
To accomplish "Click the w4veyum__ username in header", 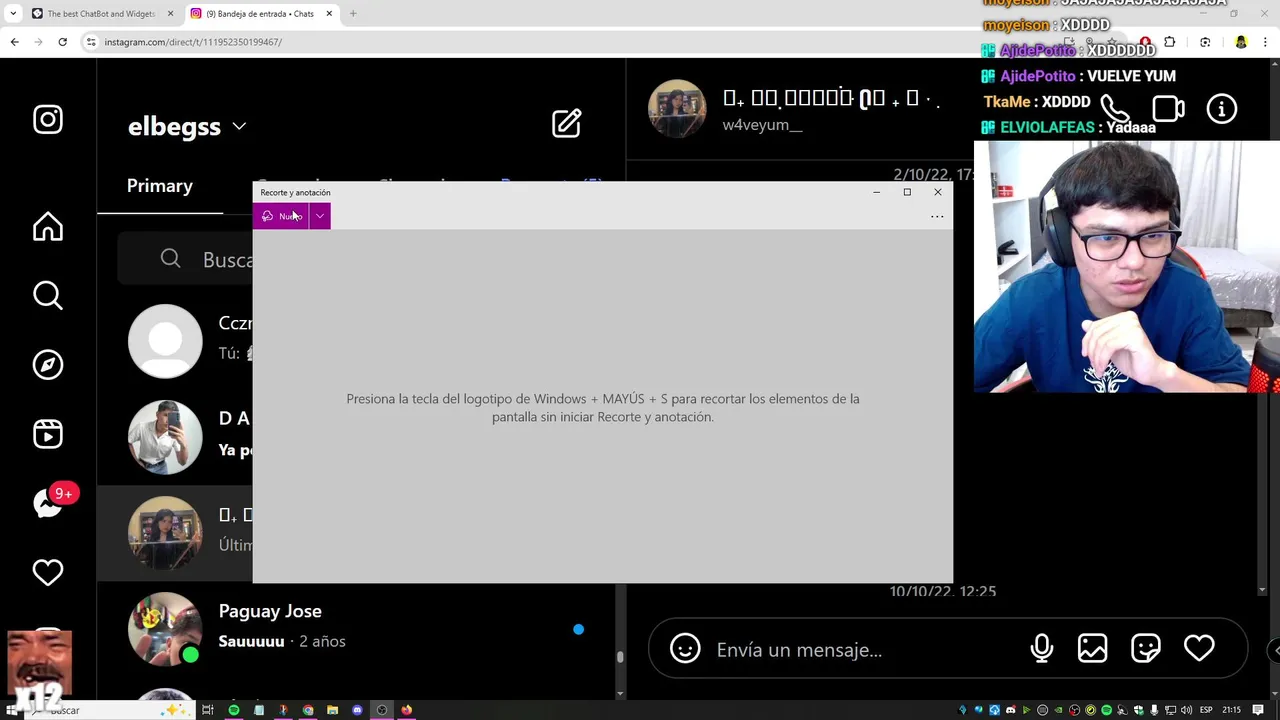I will click(762, 126).
